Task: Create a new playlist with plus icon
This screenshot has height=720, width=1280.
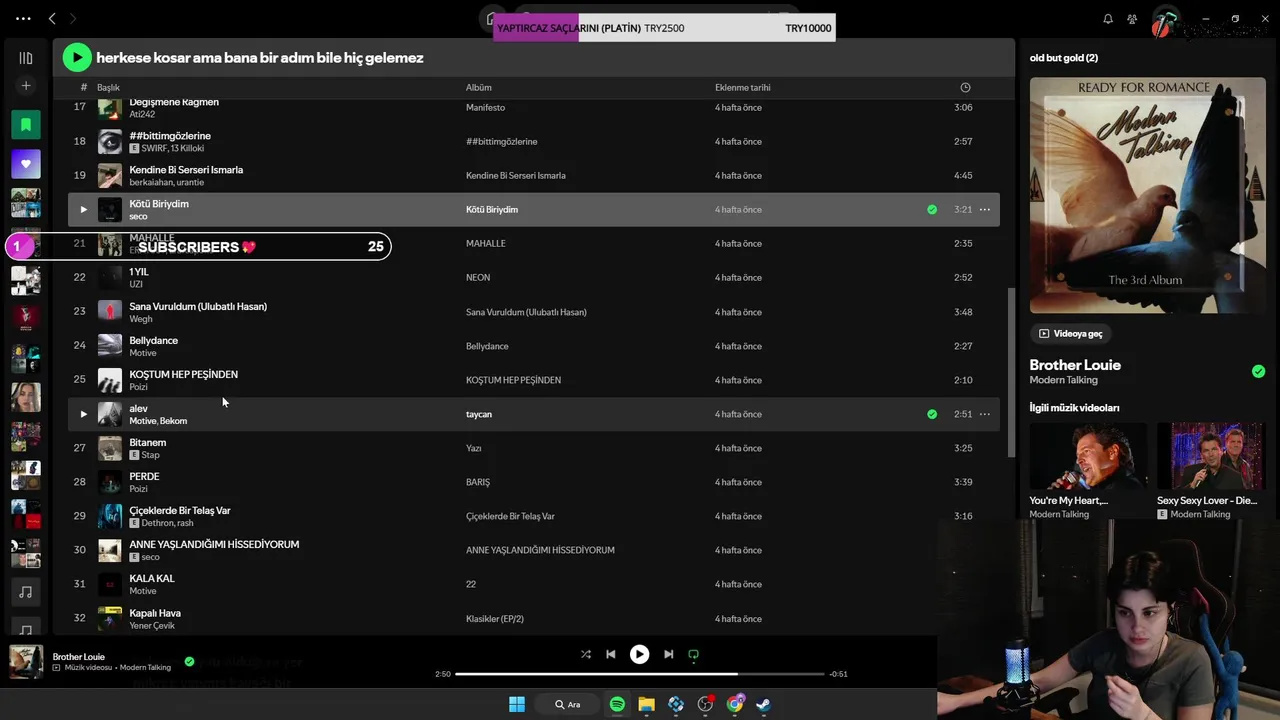Action: pos(26,86)
